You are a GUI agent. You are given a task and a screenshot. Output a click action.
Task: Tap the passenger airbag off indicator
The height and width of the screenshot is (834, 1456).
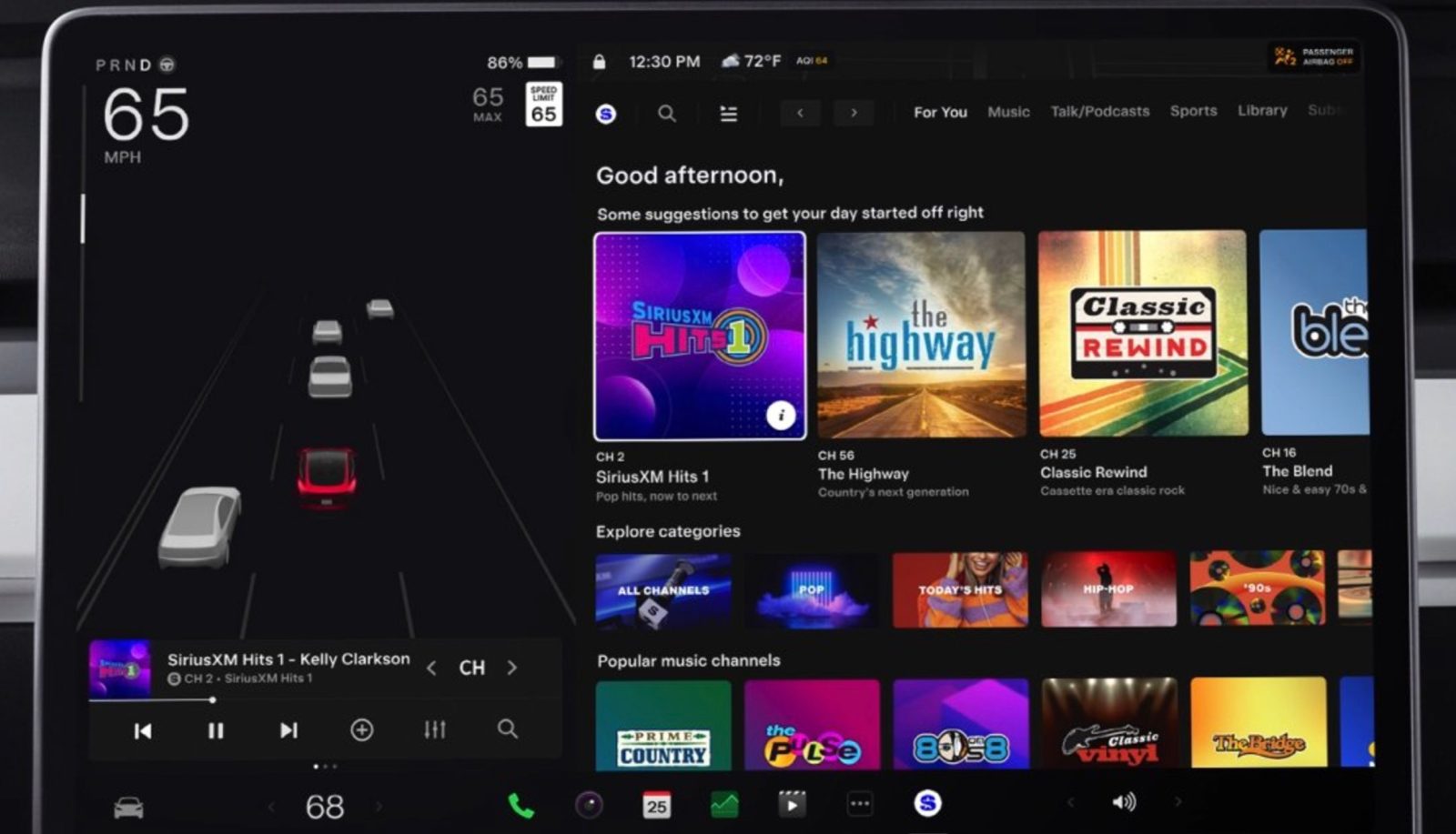click(x=1313, y=56)
